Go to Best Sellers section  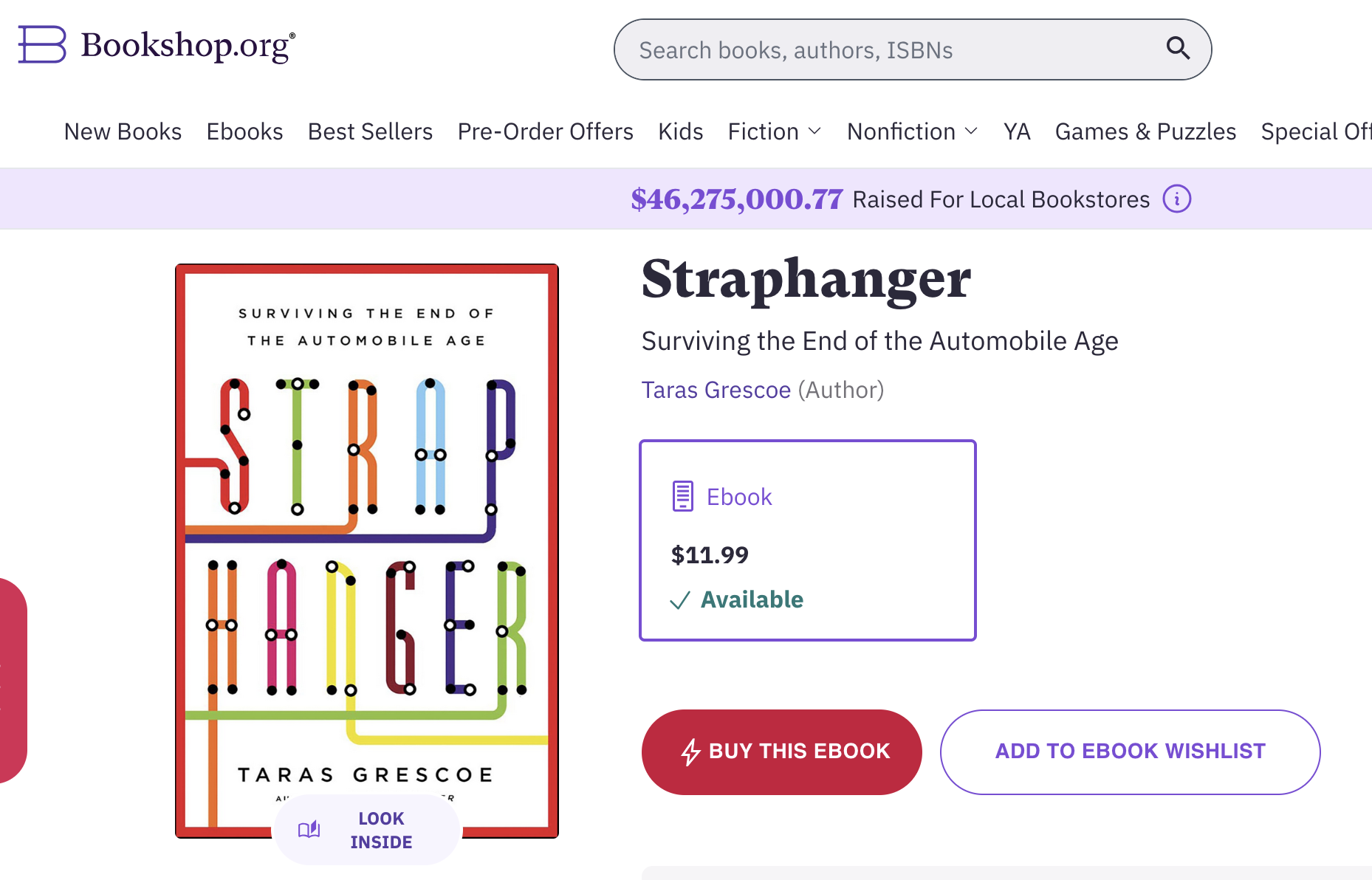click(x=370, y=131)
